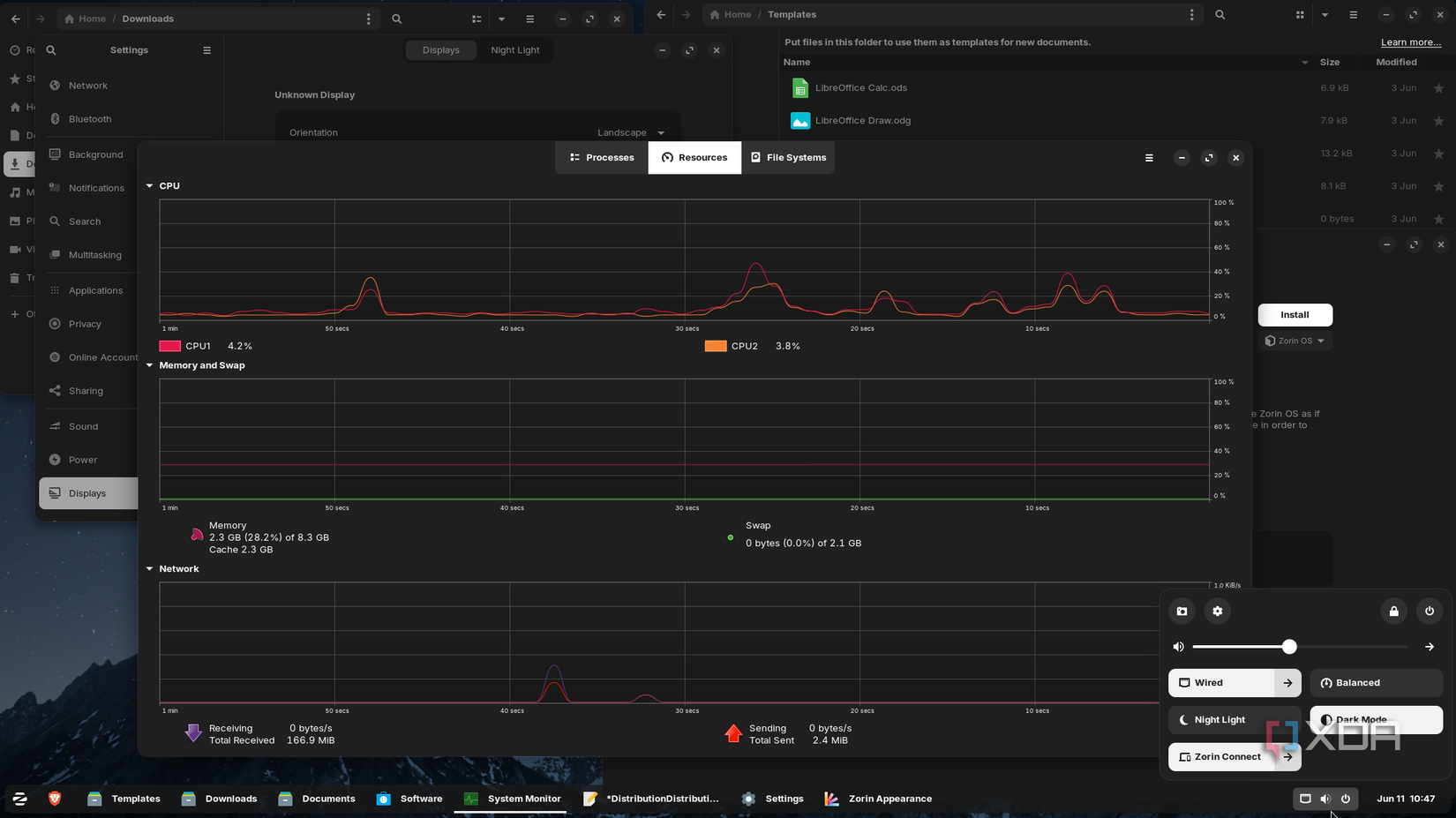Click search icon in Templates window
1456x818 pixels.
tap(1220, 15)
